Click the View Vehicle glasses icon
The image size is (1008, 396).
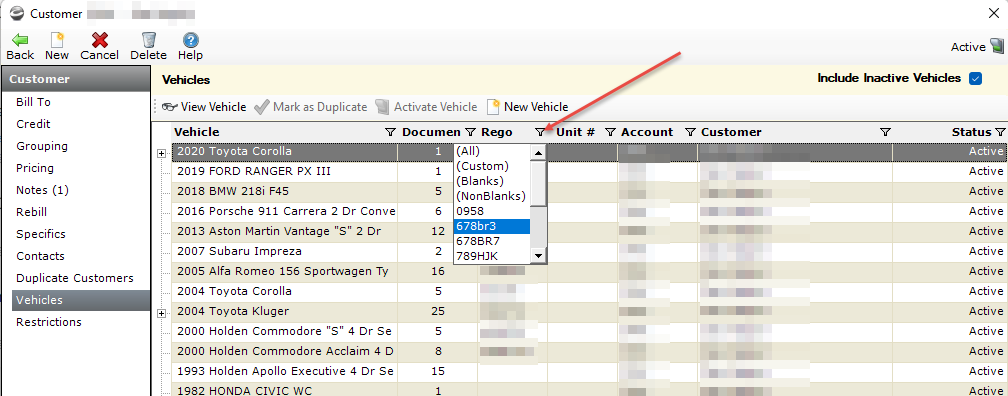[170, 107]
